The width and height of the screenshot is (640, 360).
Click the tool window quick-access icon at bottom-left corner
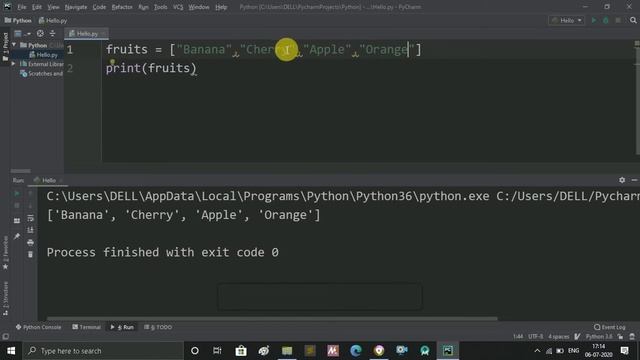coord(5,337)
